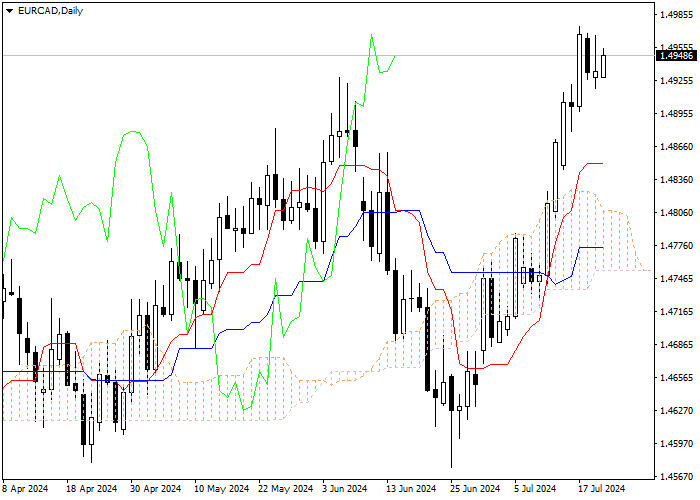Click the 17 Jul 2024 date label

tap(601, 489)
